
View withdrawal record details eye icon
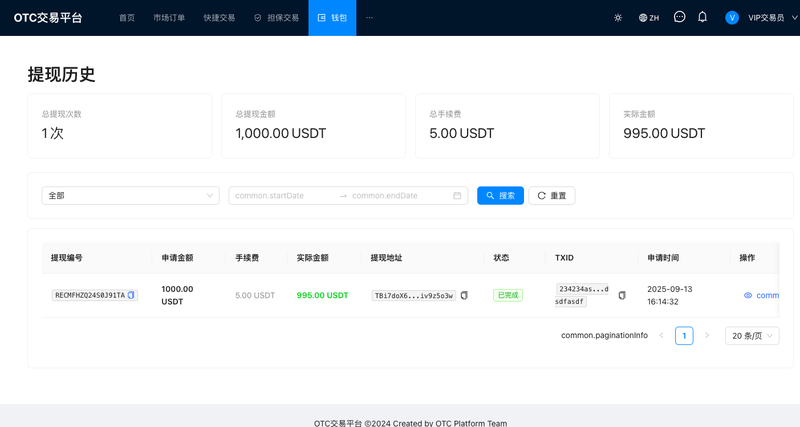click(x=748, y=296)
